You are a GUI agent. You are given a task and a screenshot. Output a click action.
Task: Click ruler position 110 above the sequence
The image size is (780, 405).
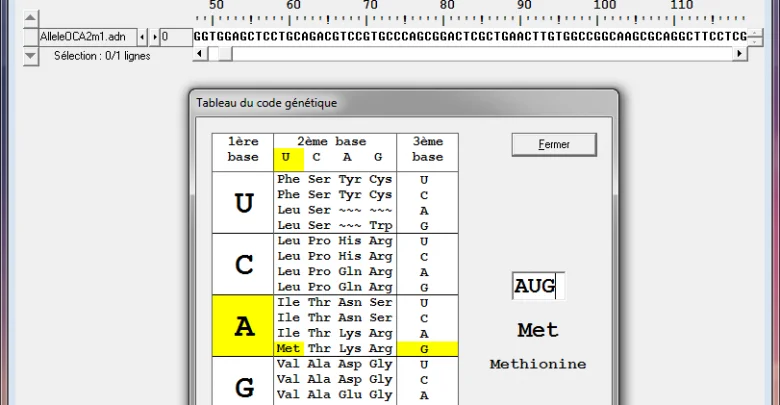point(682,5)
